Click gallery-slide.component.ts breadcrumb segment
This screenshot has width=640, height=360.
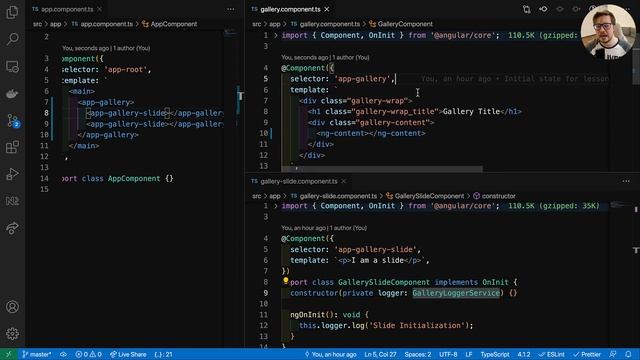[x=338, y=196]
